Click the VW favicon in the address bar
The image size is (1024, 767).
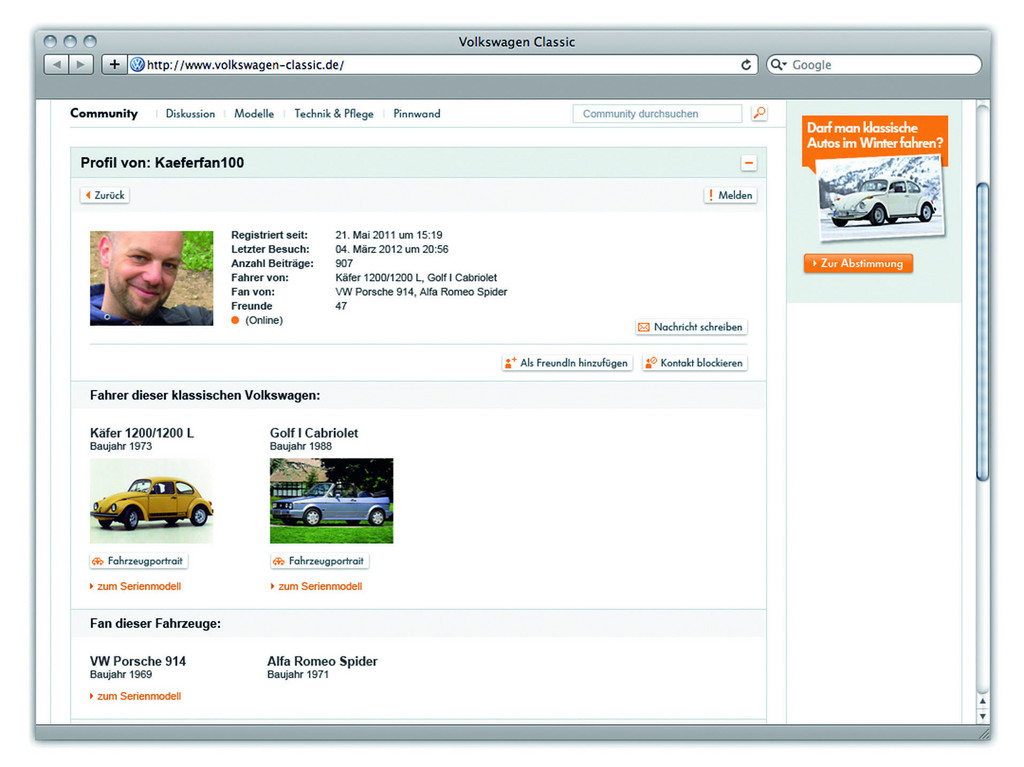[x=137, y=65]
